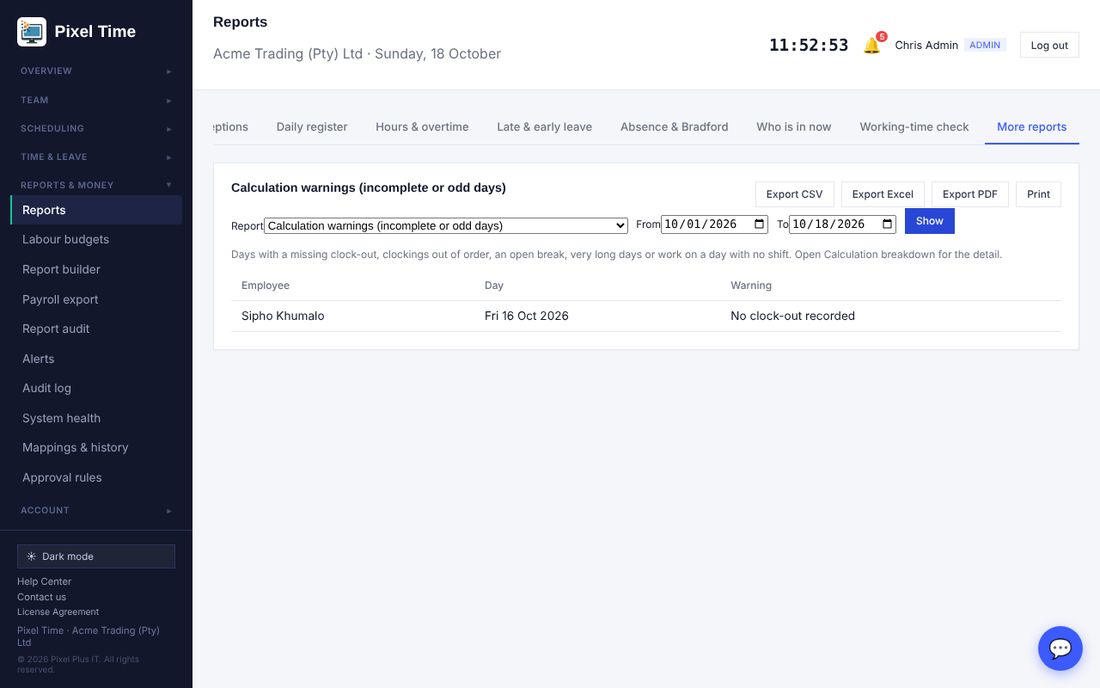Click the Contact us link
This screenshot has height=688, width=1100.
[41, 597]
